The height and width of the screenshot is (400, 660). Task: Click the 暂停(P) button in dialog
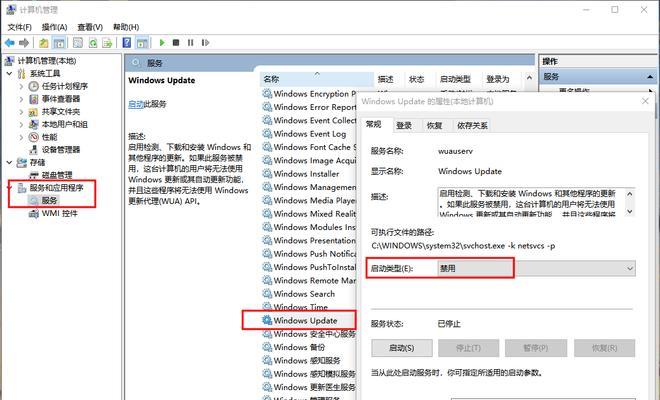(x=536, y=348)
